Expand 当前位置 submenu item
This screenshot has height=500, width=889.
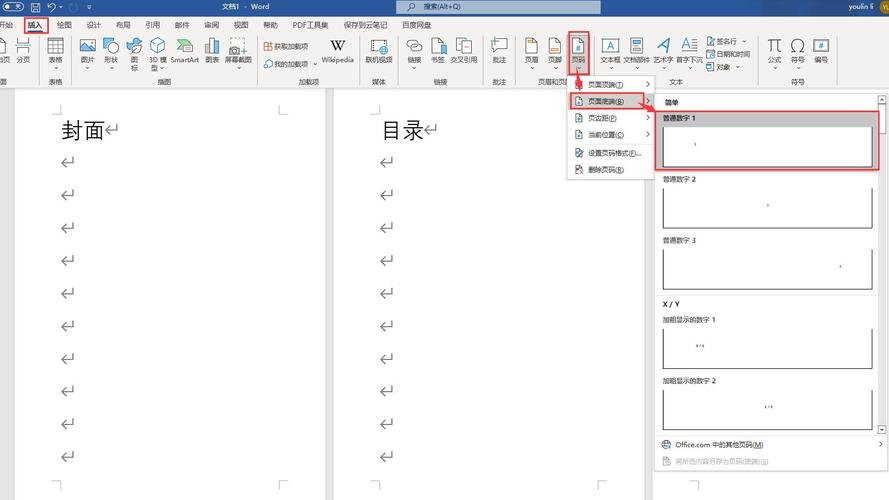(612, 134)
